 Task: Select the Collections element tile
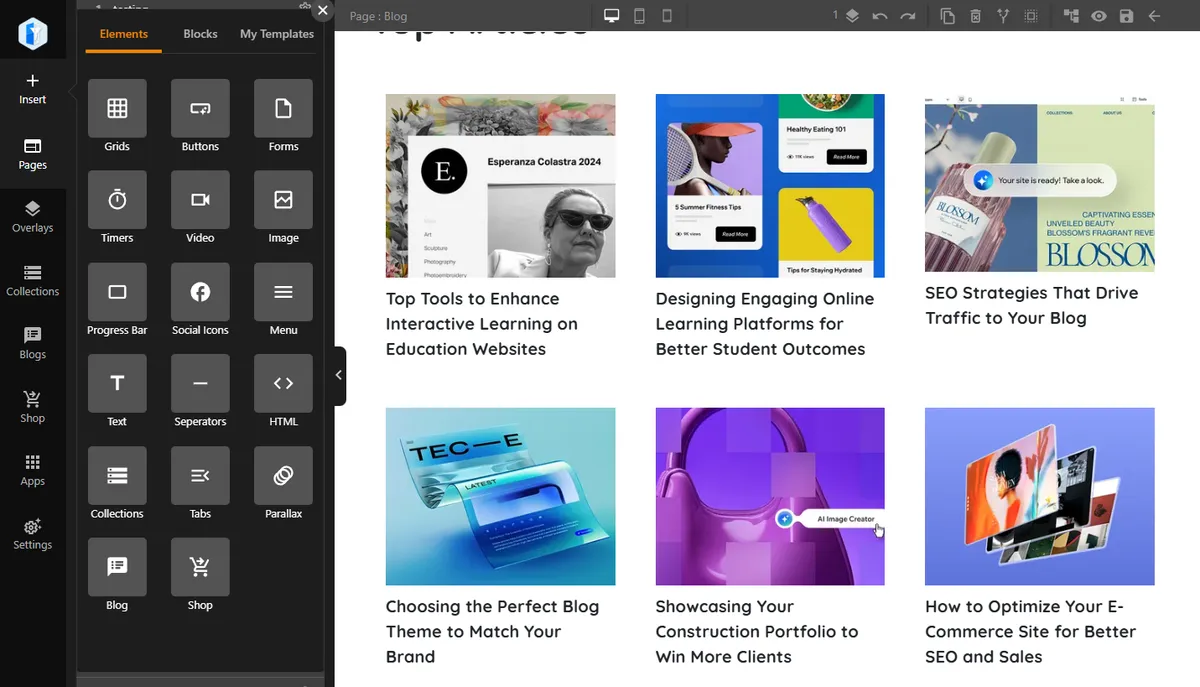117,475
